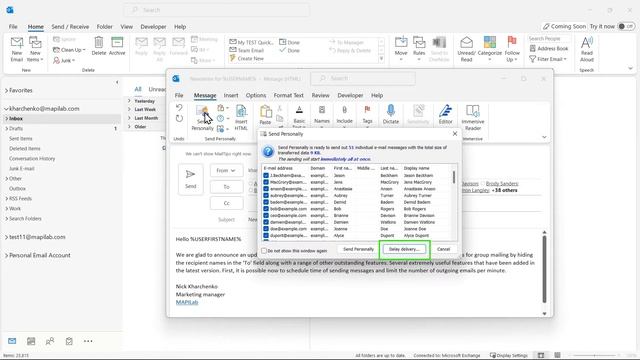Open Tasks view icon in navigation bar
The image size is (640, 360).
pyautogui.click(x=69, y=341)
